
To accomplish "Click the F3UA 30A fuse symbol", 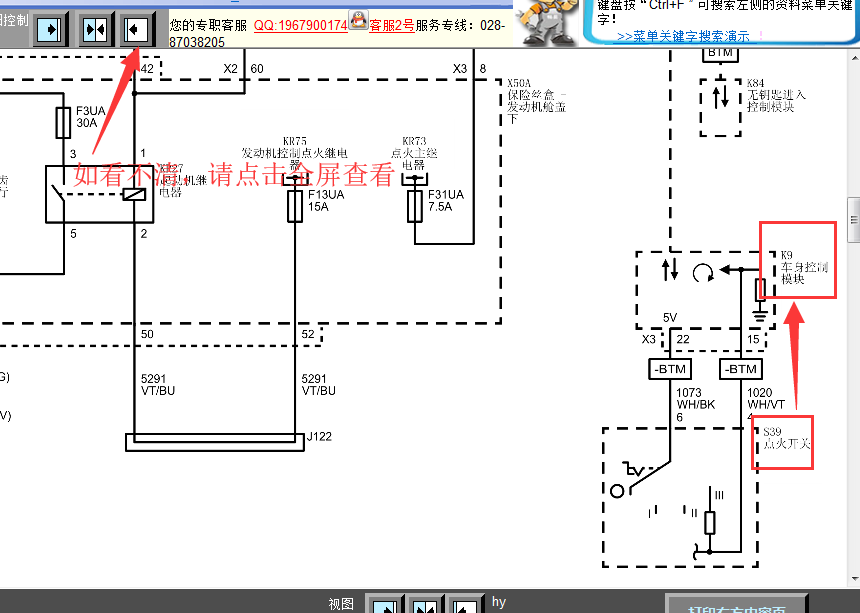I will (62, 124).
